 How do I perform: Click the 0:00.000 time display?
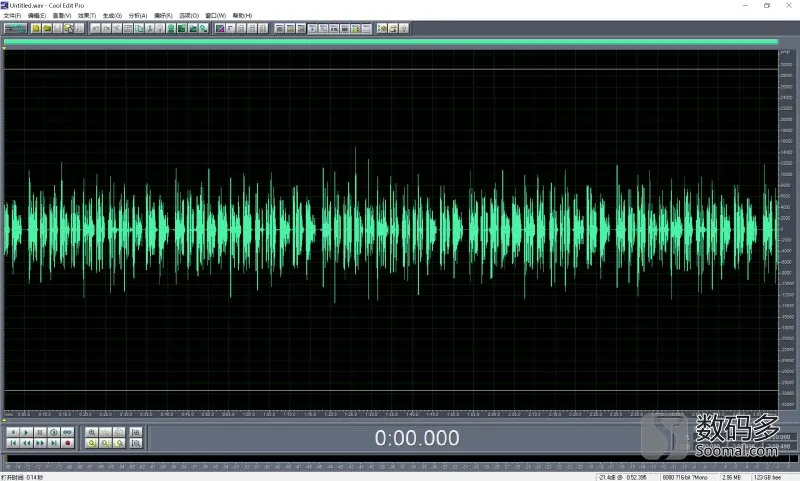(x=417, y=438)
